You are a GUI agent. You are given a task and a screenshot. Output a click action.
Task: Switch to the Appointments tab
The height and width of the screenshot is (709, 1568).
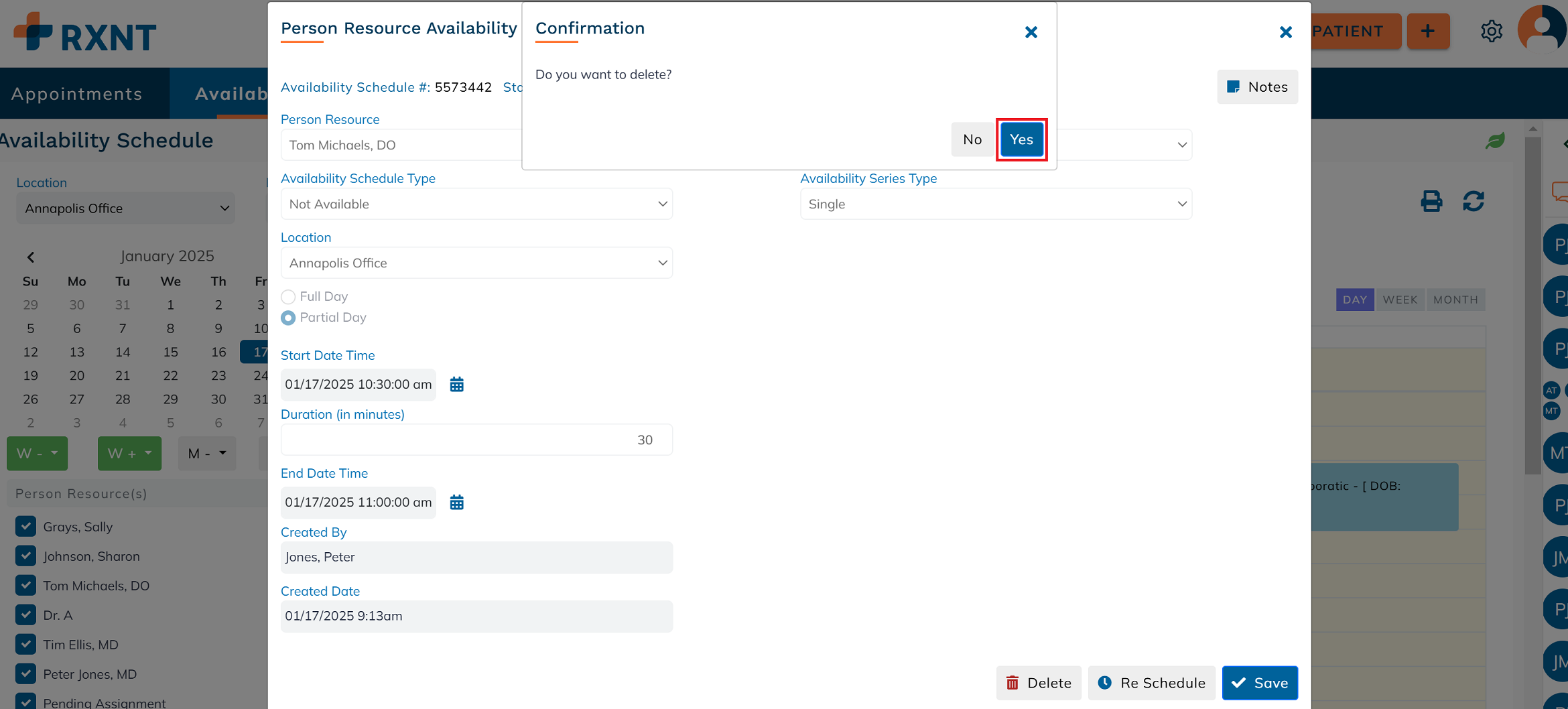tap(77, 94)
